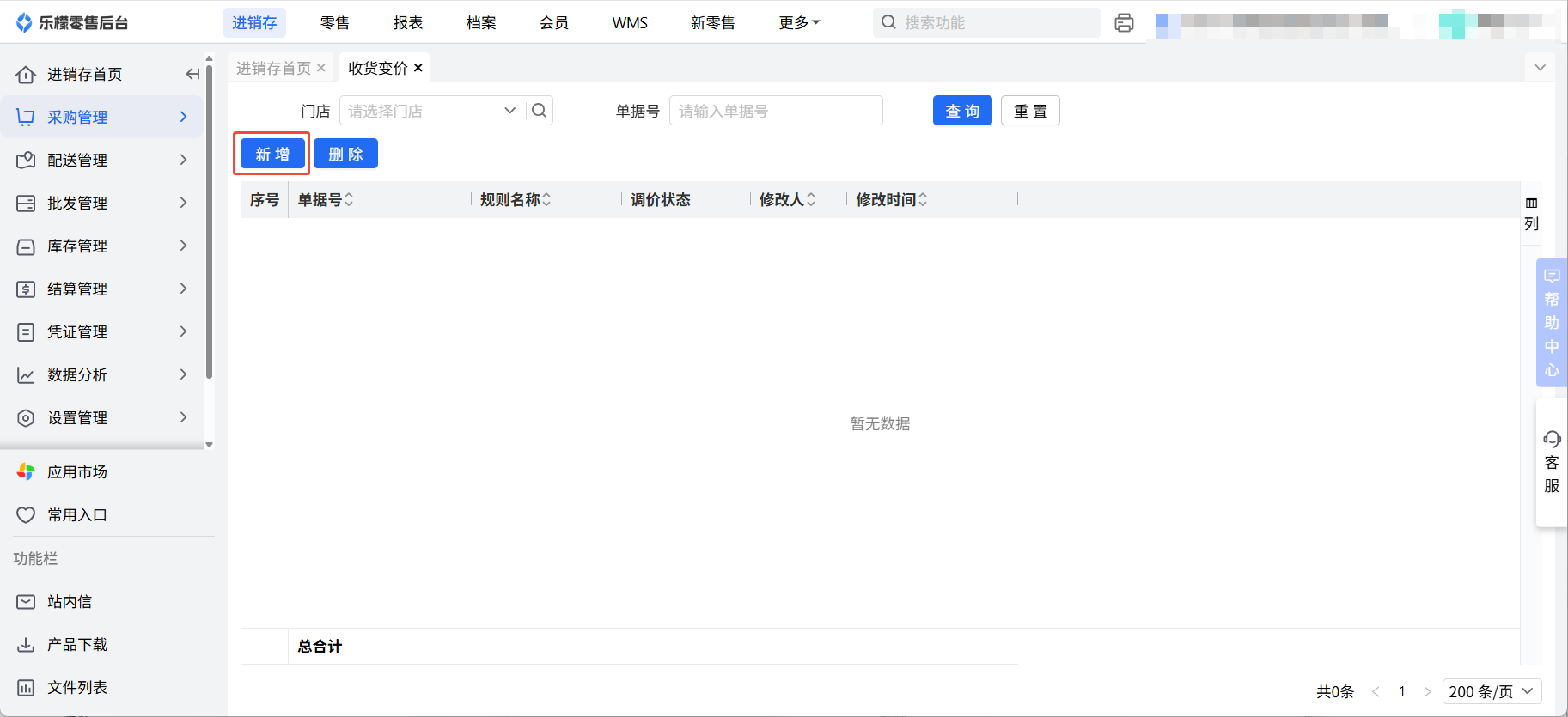Open column settings icon labeled 列

tap(1531, 213)
